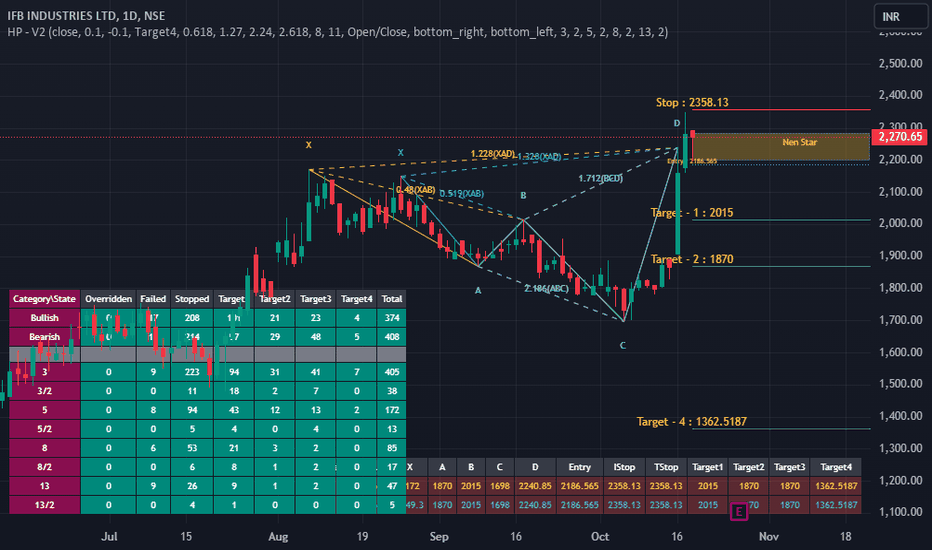Click the 'C' pivot label
The width and height of the screenshot is (932, 550).
coord(622,345)
